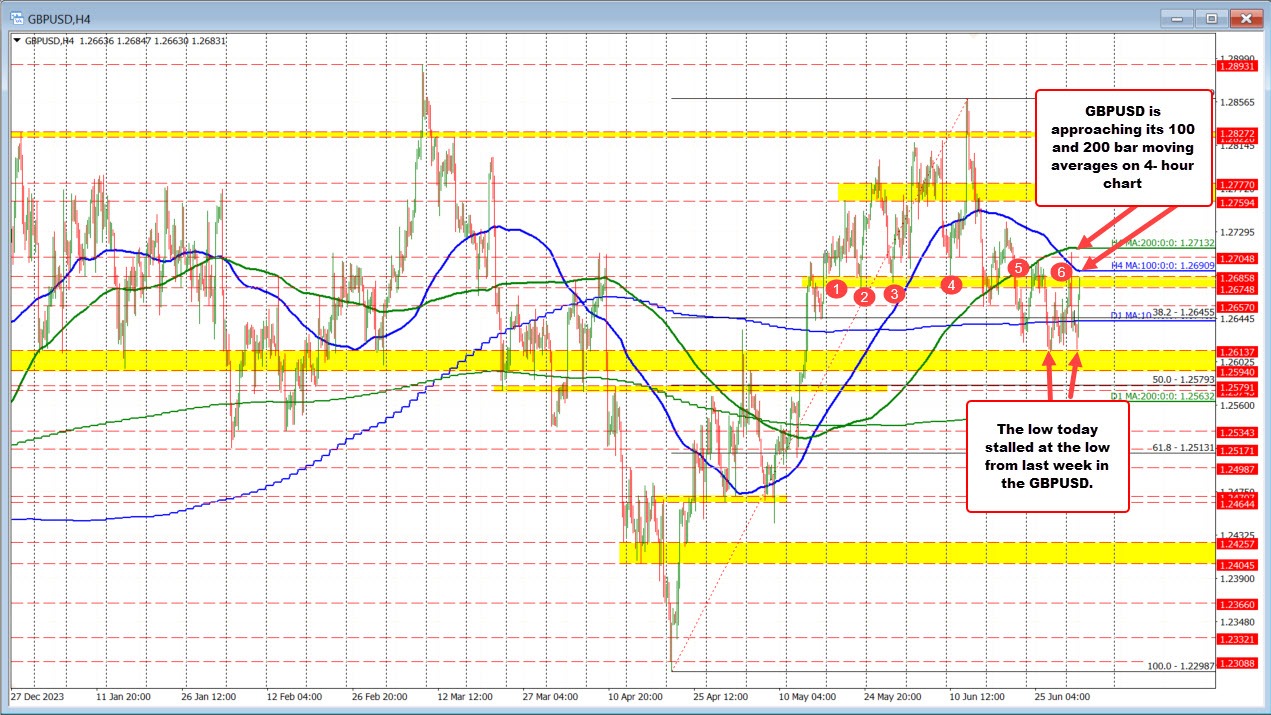
Task: Click the MT4 chart icon in the title bar
Action: pos(15,17)
